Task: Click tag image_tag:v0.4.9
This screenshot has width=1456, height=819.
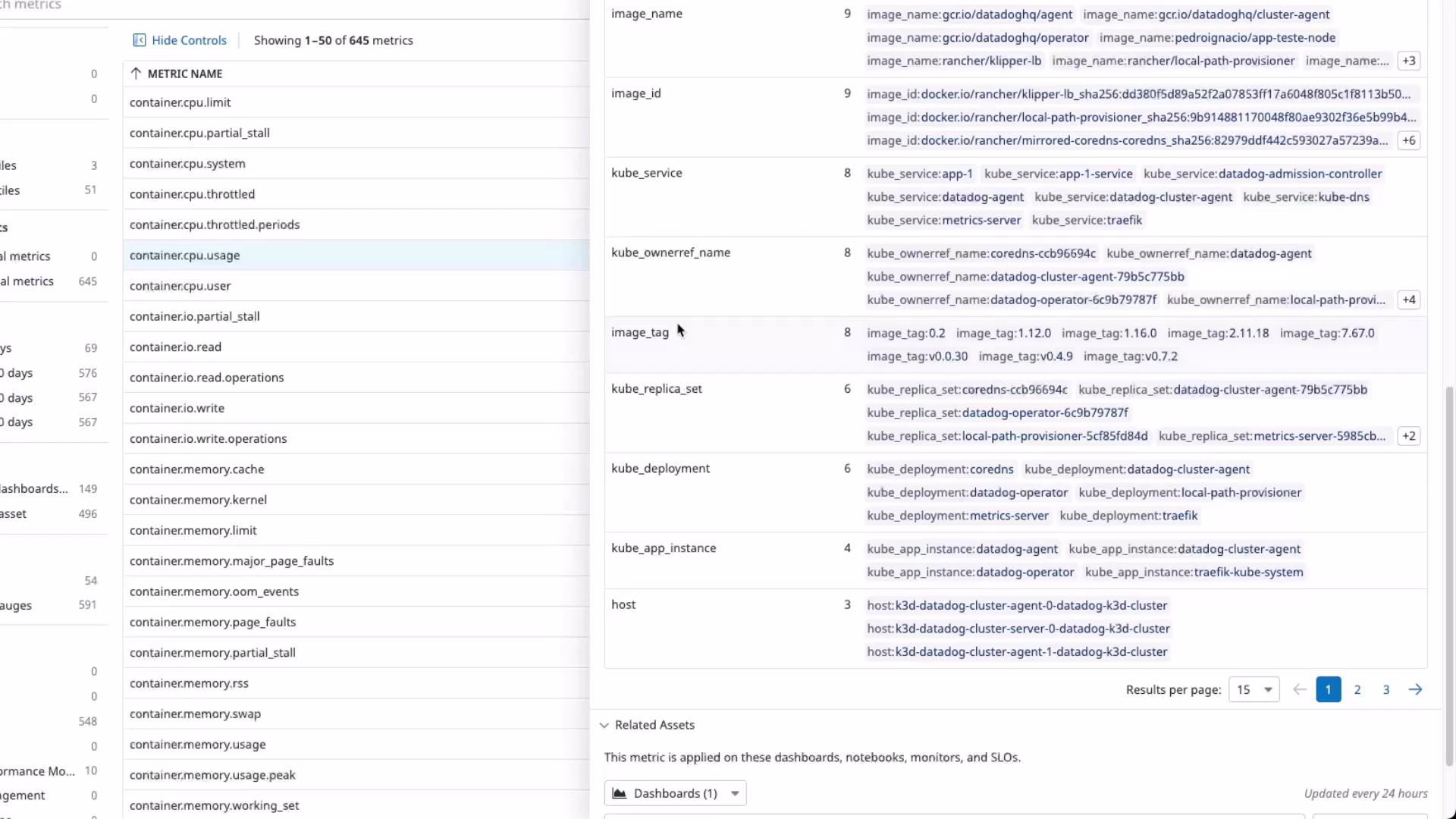Action: pos(1025,356)
